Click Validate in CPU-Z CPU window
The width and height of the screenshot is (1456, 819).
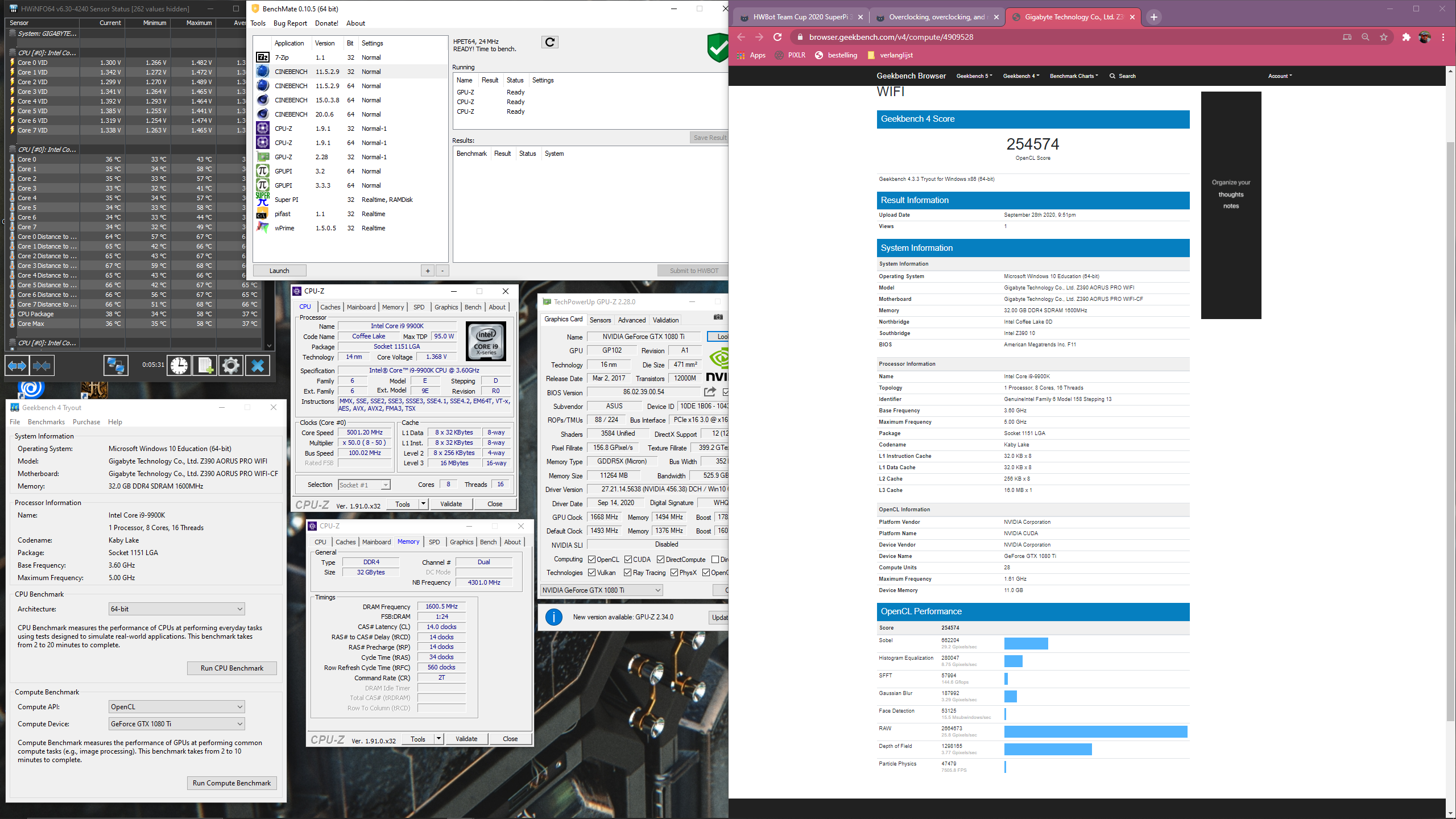[x=451, y=504]
